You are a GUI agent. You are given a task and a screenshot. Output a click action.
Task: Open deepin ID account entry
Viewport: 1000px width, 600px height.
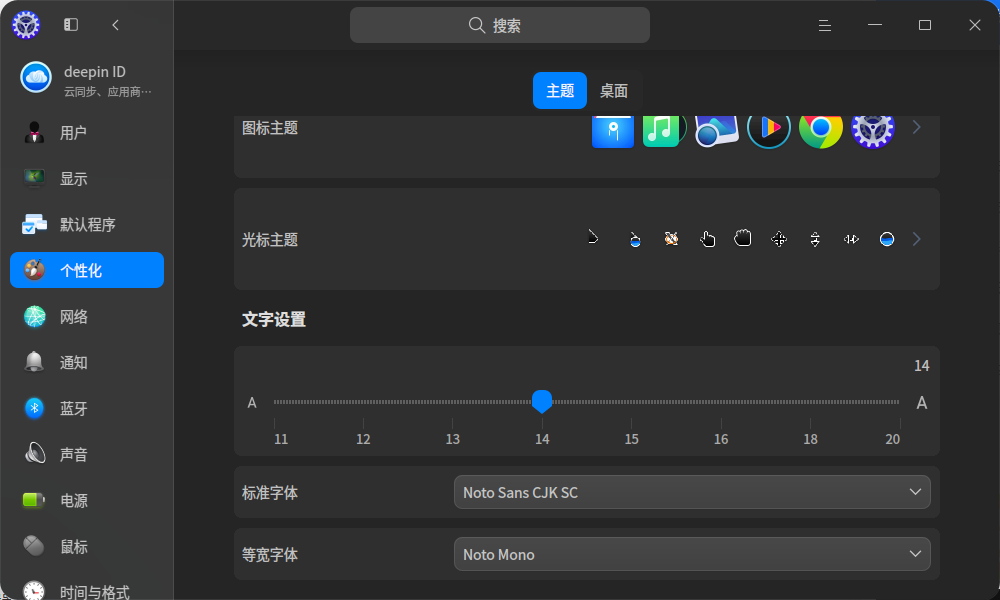[87, 79]
